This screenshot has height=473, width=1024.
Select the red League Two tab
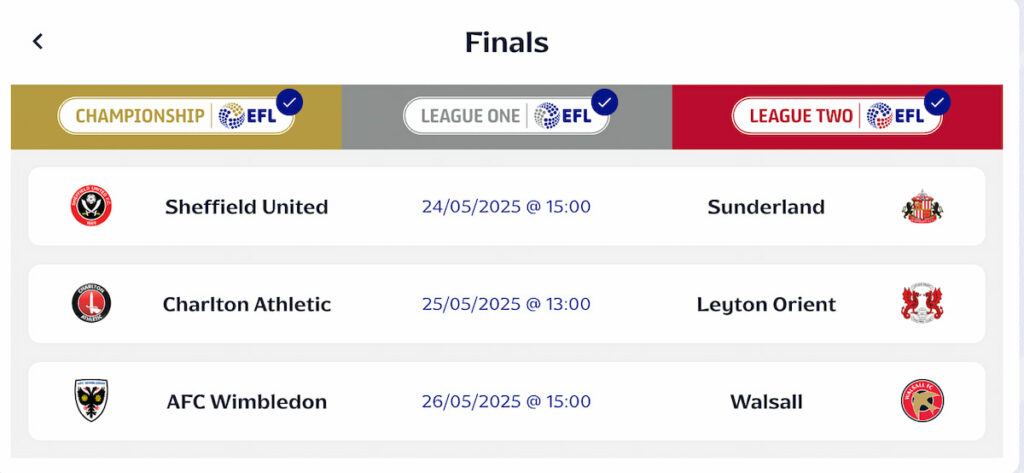click(837, 117)
